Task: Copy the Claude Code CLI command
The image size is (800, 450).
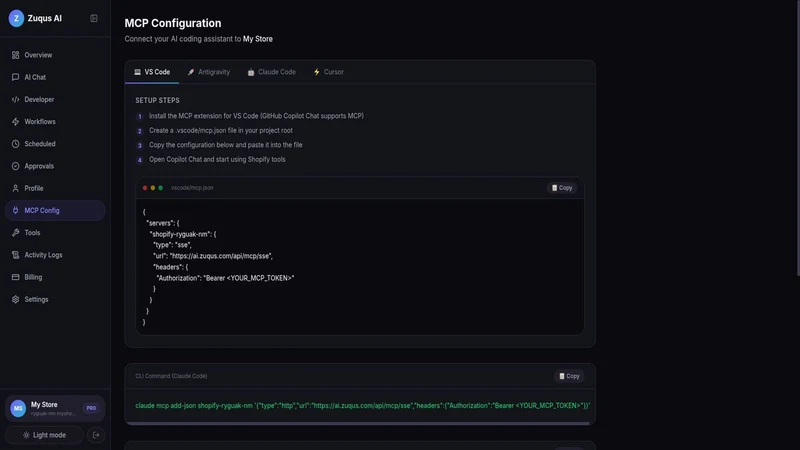Action: [x=569, y=376]
